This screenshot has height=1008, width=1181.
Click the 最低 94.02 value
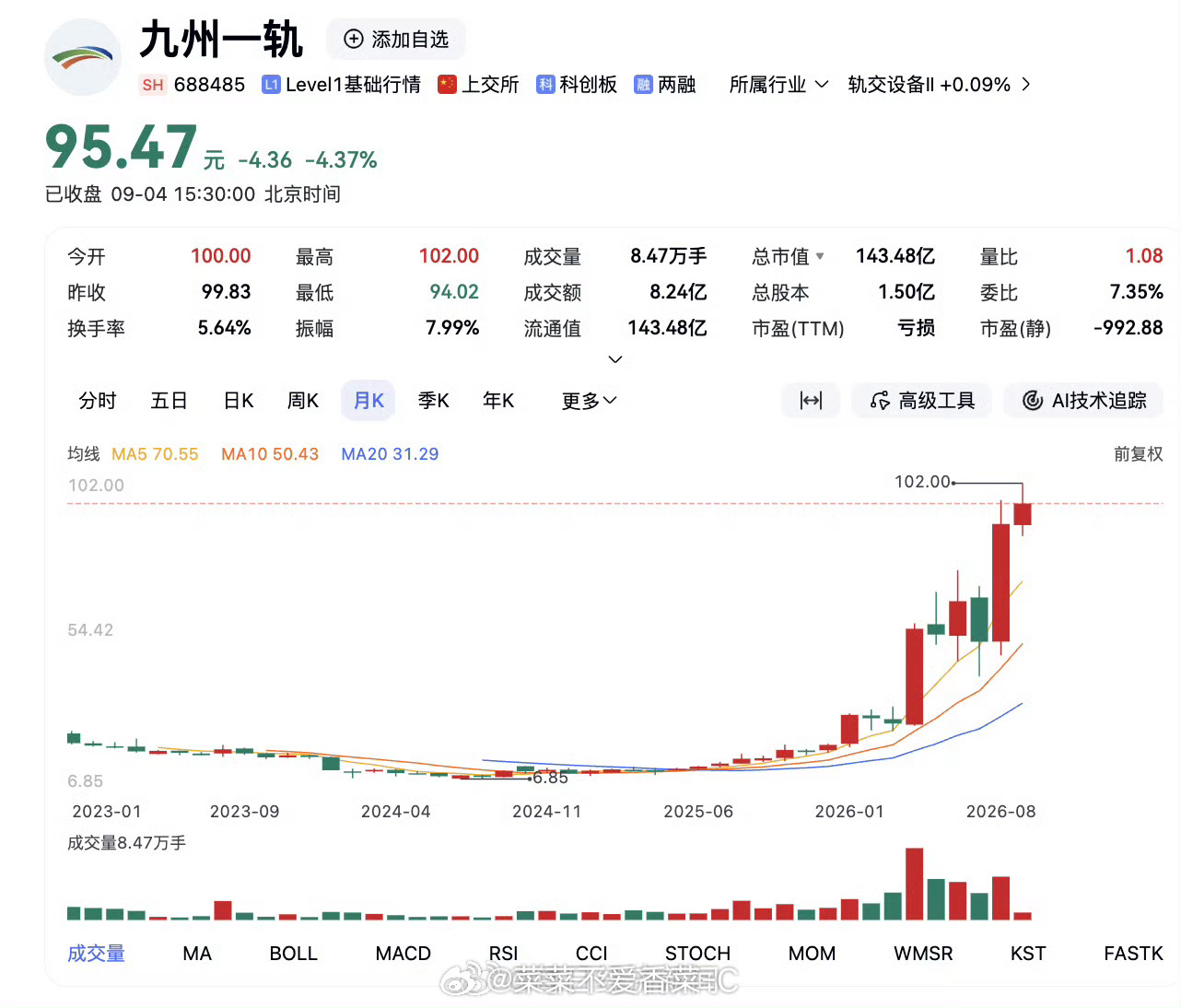[454, 292]
